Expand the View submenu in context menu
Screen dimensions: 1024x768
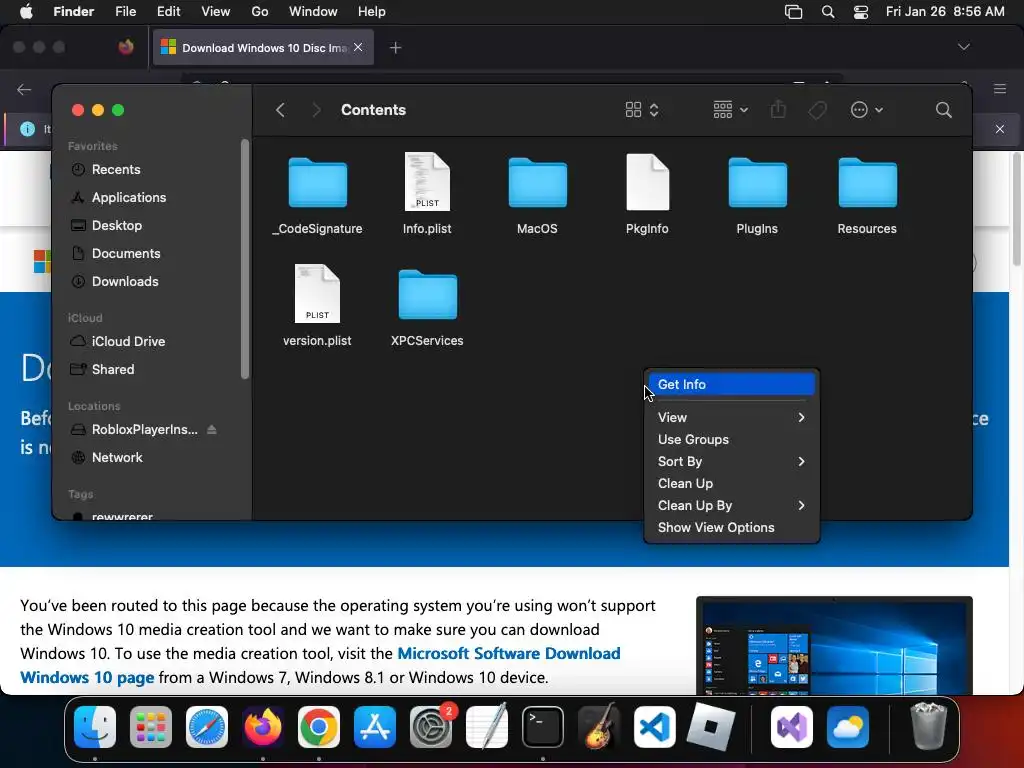tap(731, 417)
